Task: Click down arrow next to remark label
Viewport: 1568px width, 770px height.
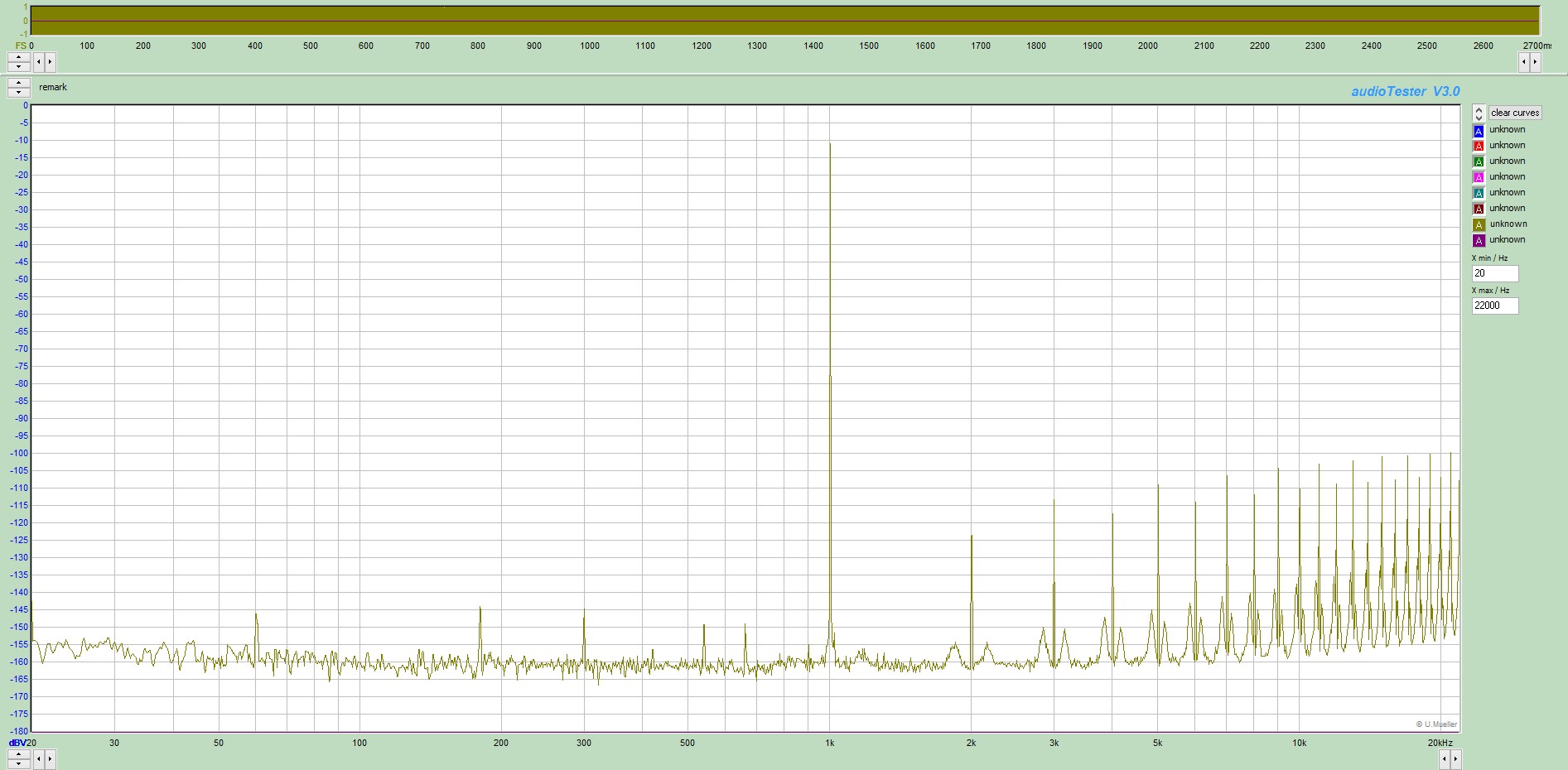Action: (18, 91)
